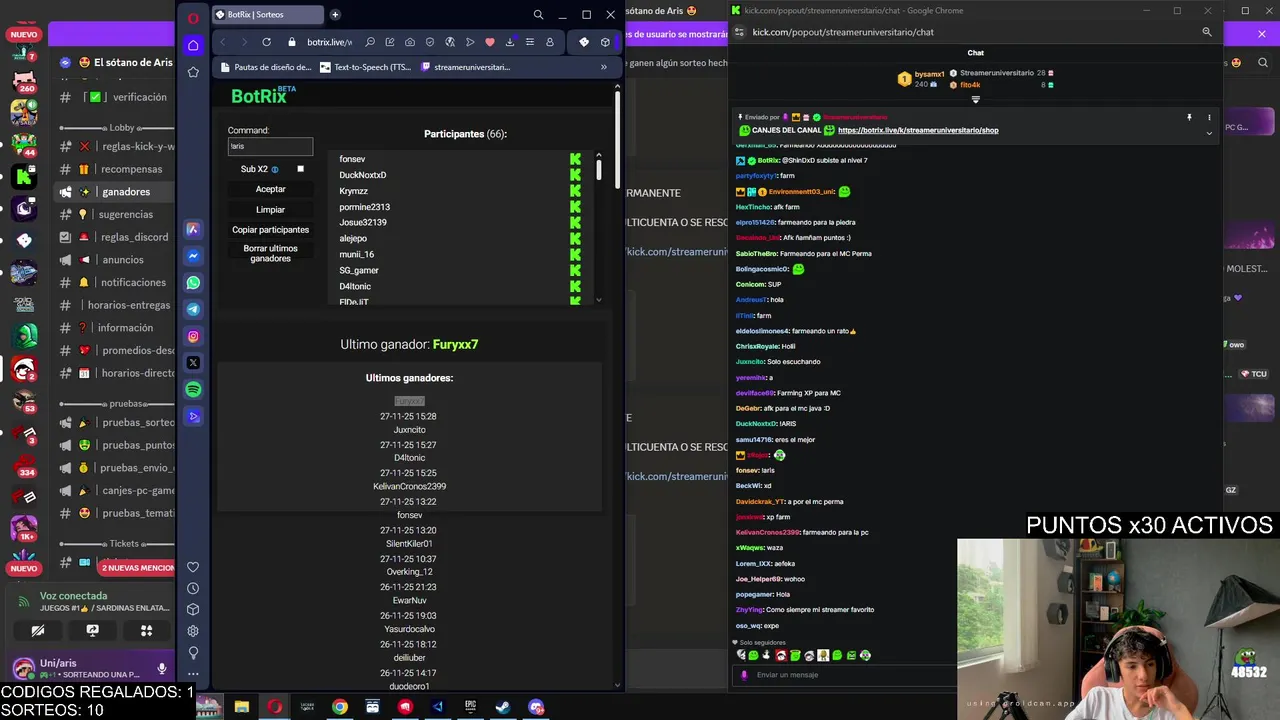Open Epic Games from the taskbar

point(470,707)
